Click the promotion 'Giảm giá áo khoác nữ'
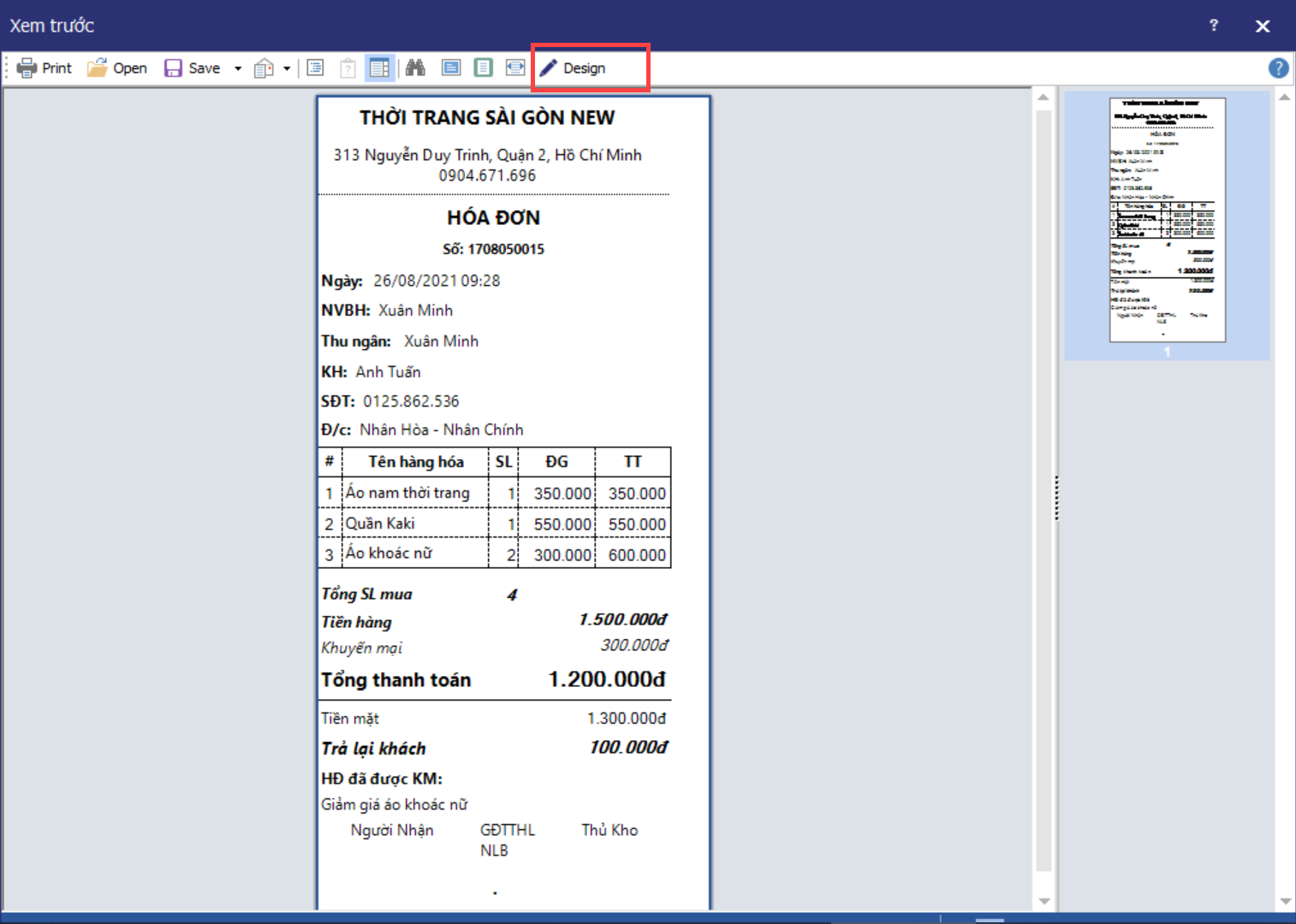The image size is (1296, 924). pyautogui.click(x=395, y=805)
